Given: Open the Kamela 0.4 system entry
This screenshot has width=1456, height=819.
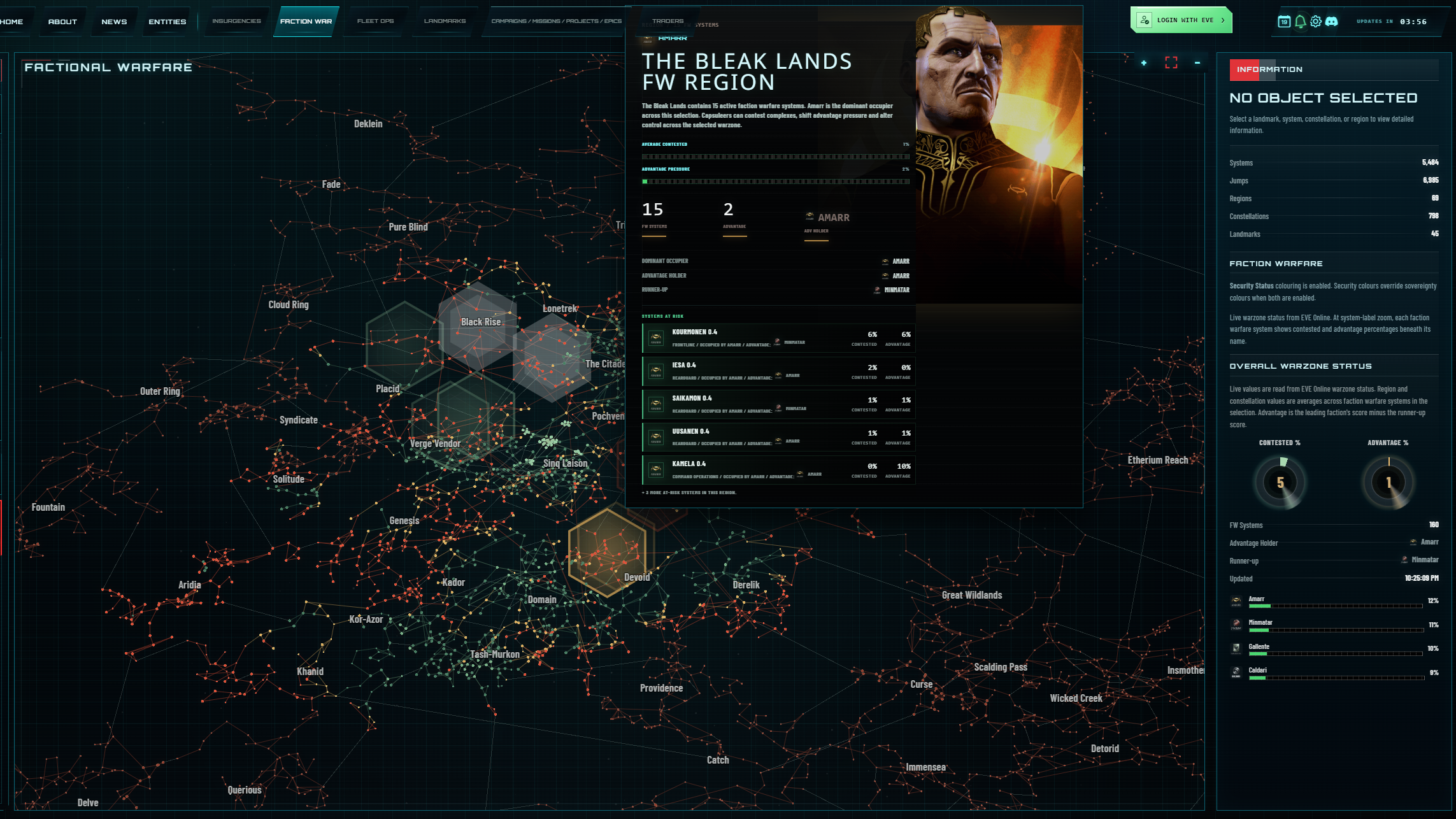Looking at the screenshot, I should 778,470.
